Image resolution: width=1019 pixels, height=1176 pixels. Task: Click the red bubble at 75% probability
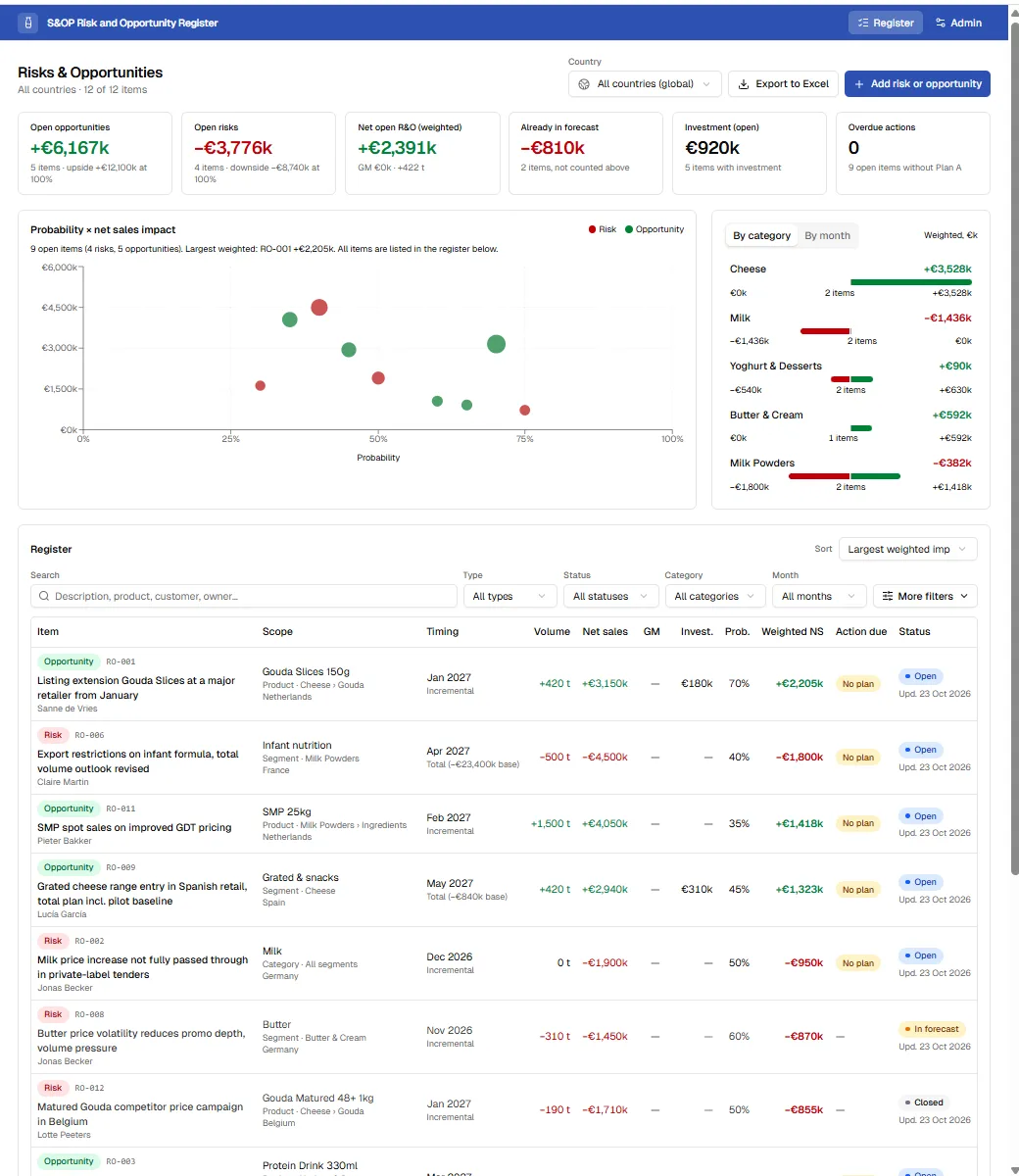(x=525, y=411)
